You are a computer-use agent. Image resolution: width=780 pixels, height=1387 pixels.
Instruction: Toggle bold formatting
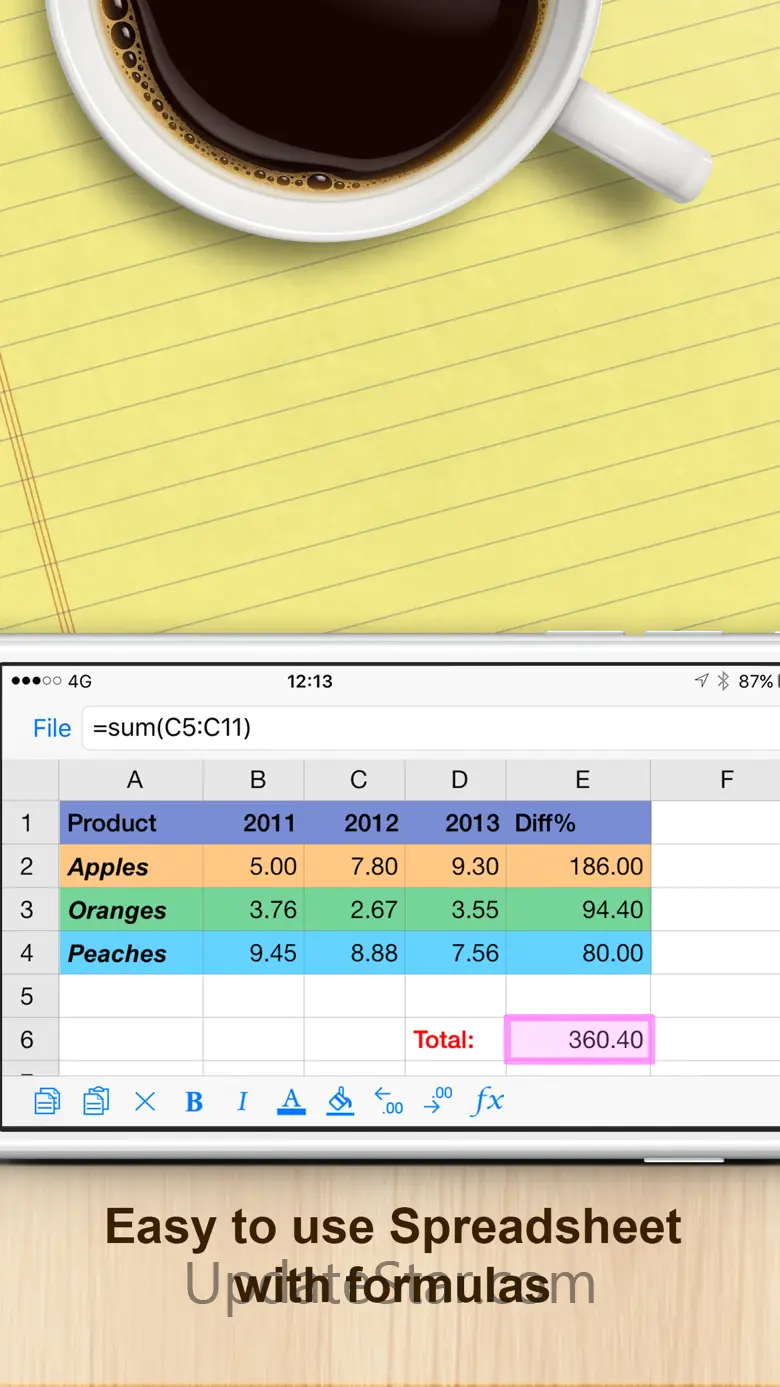pos(194,1102)
